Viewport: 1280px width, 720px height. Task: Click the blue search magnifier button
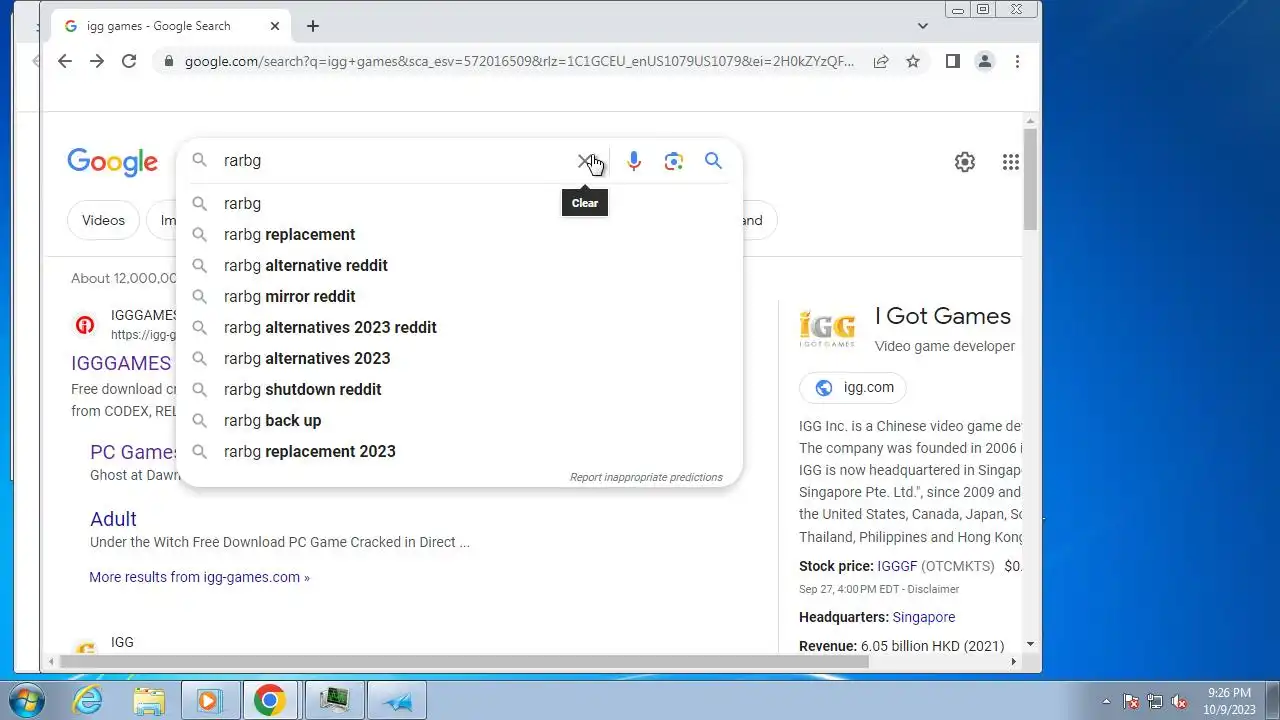pyautogui.click(x=713, y=161)
